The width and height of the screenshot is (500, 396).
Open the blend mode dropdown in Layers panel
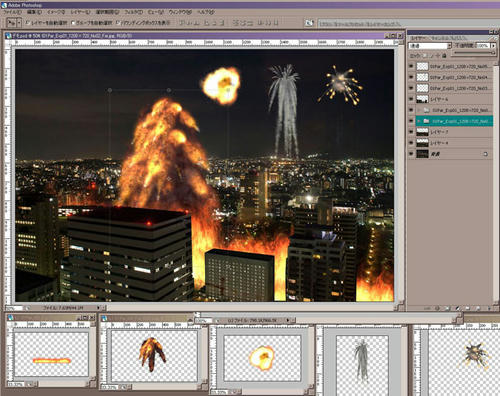click(x=430, y=46)
